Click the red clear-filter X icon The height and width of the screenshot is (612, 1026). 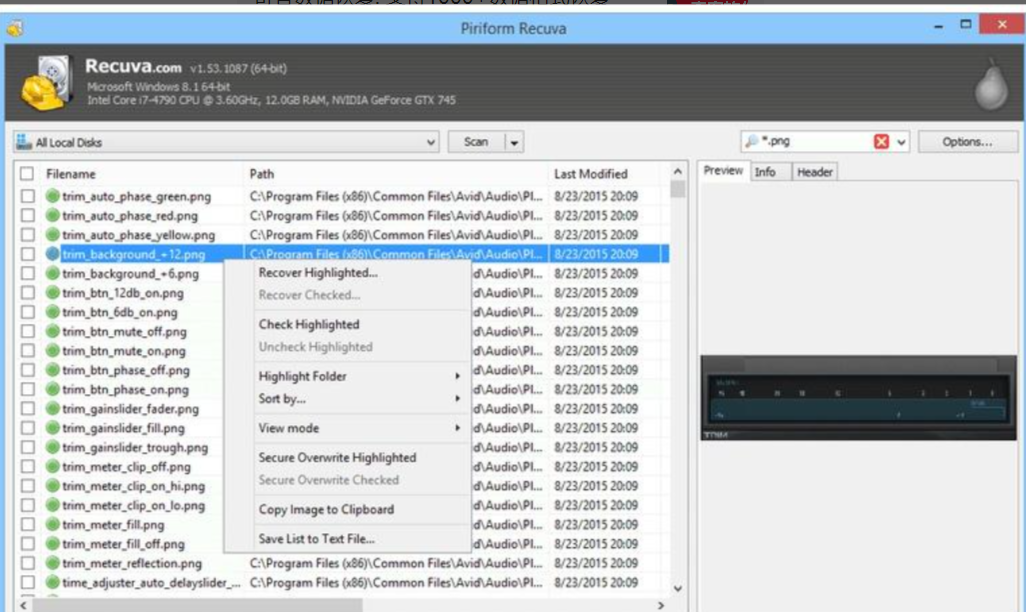[x=881, y=142]
